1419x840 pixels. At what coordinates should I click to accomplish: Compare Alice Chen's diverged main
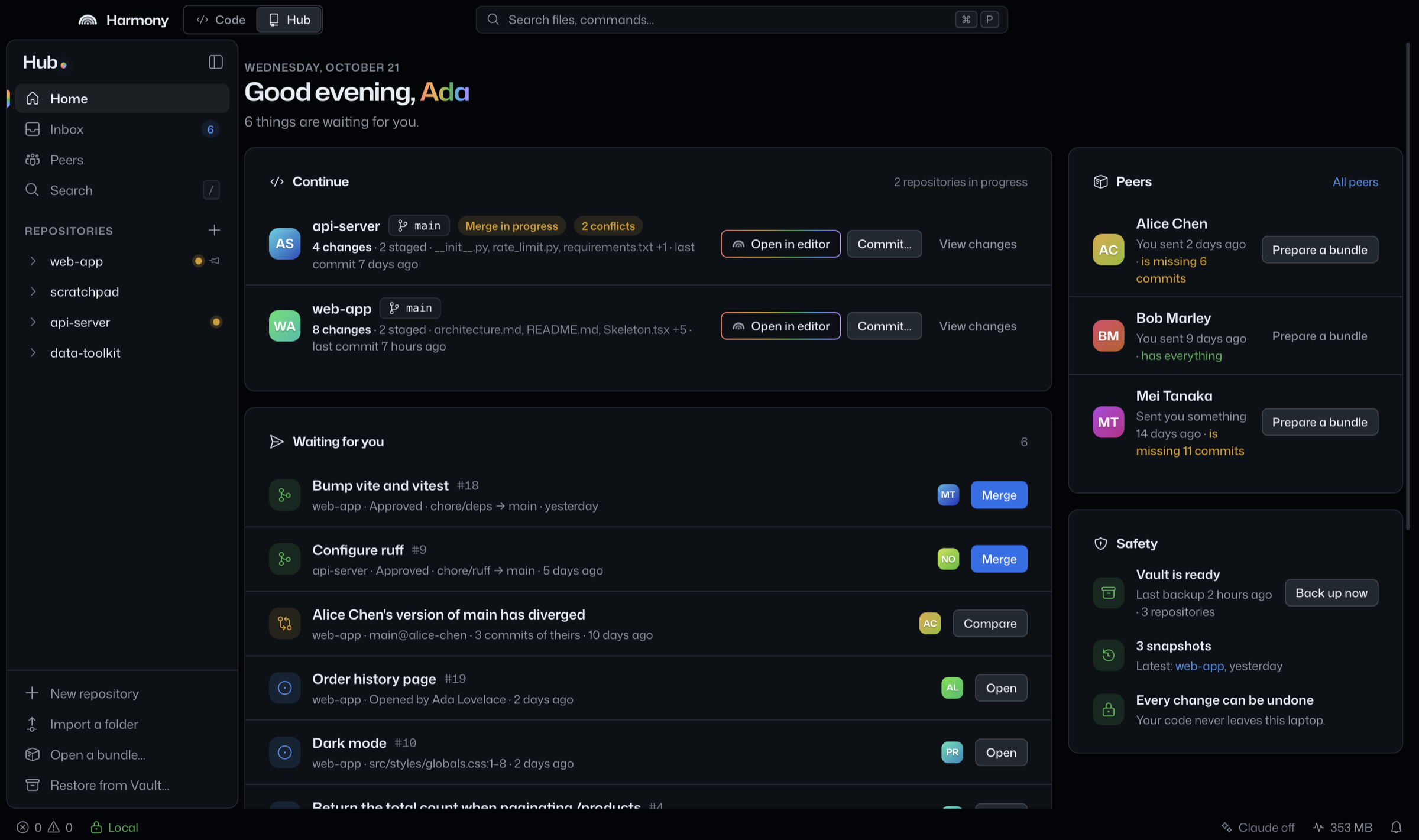click(990, 623)
